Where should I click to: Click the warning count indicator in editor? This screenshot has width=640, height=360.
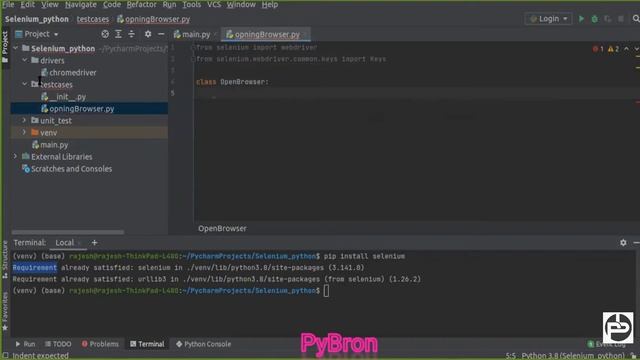point(614,49)
